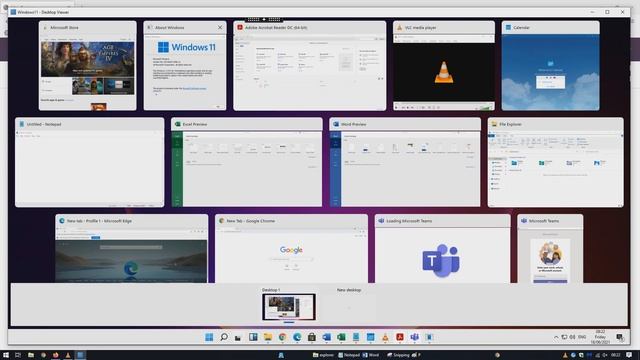Screen dimensions: 640x360
Task: Switch to the Untitled - Notepad window
Action: (x=90, y=162)
